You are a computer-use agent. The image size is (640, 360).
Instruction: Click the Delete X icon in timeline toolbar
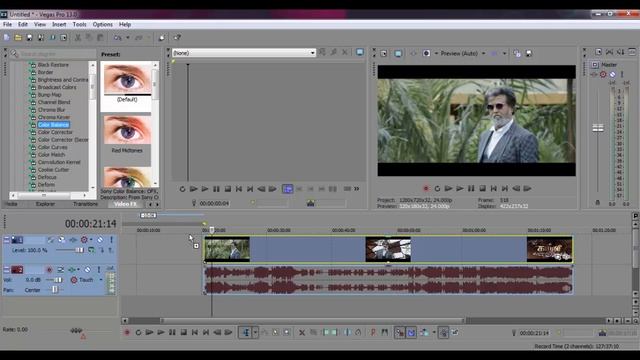pos(302,333)
